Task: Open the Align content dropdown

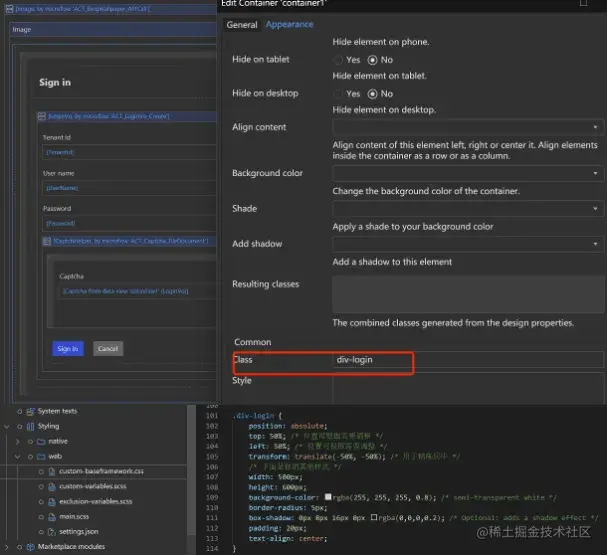Action: coord(468,127)
